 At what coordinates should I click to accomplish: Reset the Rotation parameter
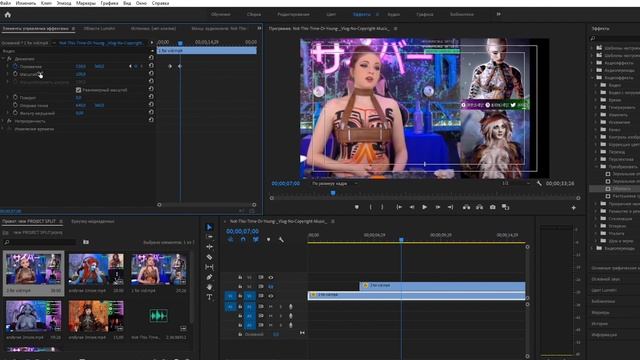point(151,97)
